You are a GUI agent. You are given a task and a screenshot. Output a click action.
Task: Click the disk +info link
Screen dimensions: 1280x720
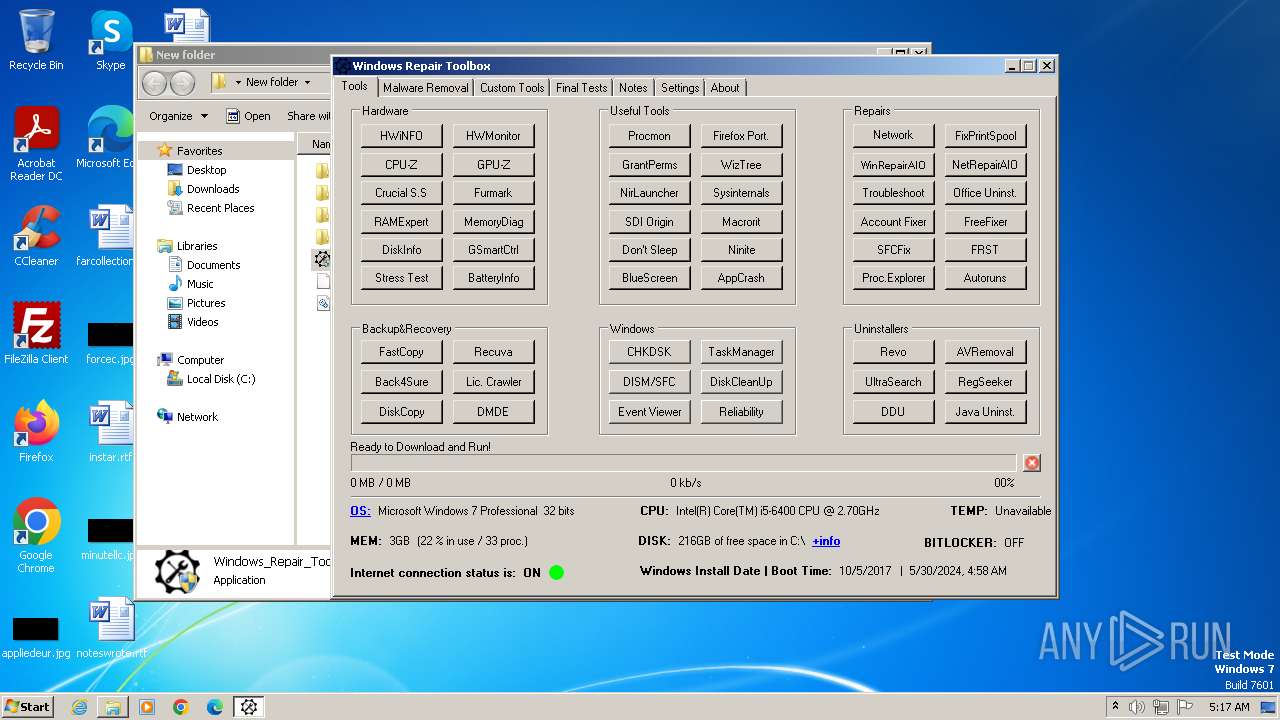[x=826, y=541]
